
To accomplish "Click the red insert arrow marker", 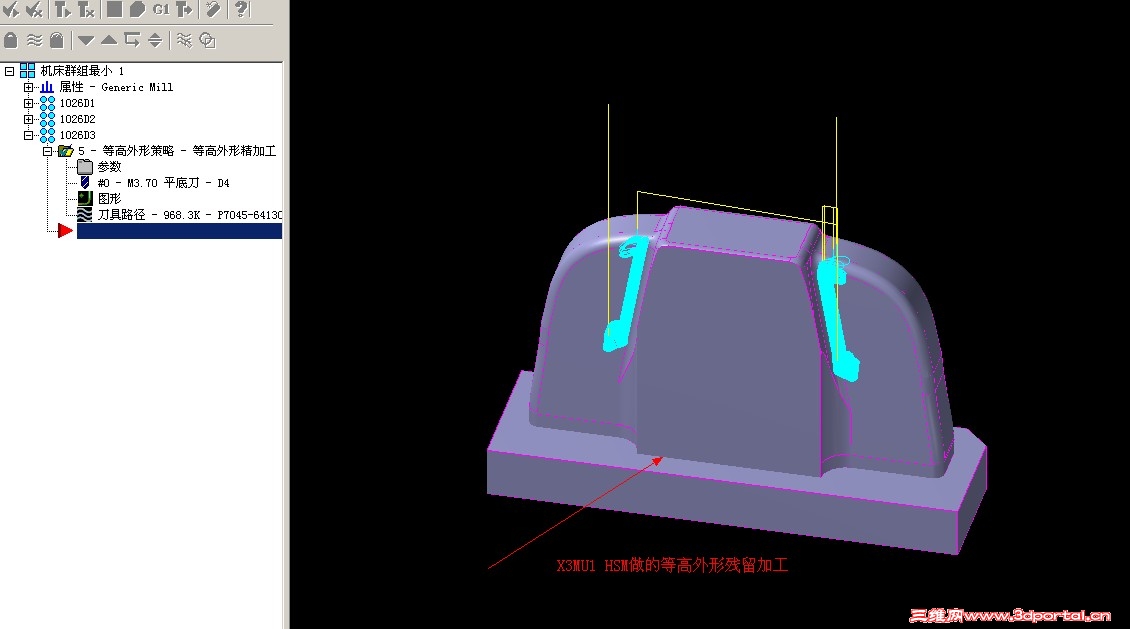I will tap(66, 231).
